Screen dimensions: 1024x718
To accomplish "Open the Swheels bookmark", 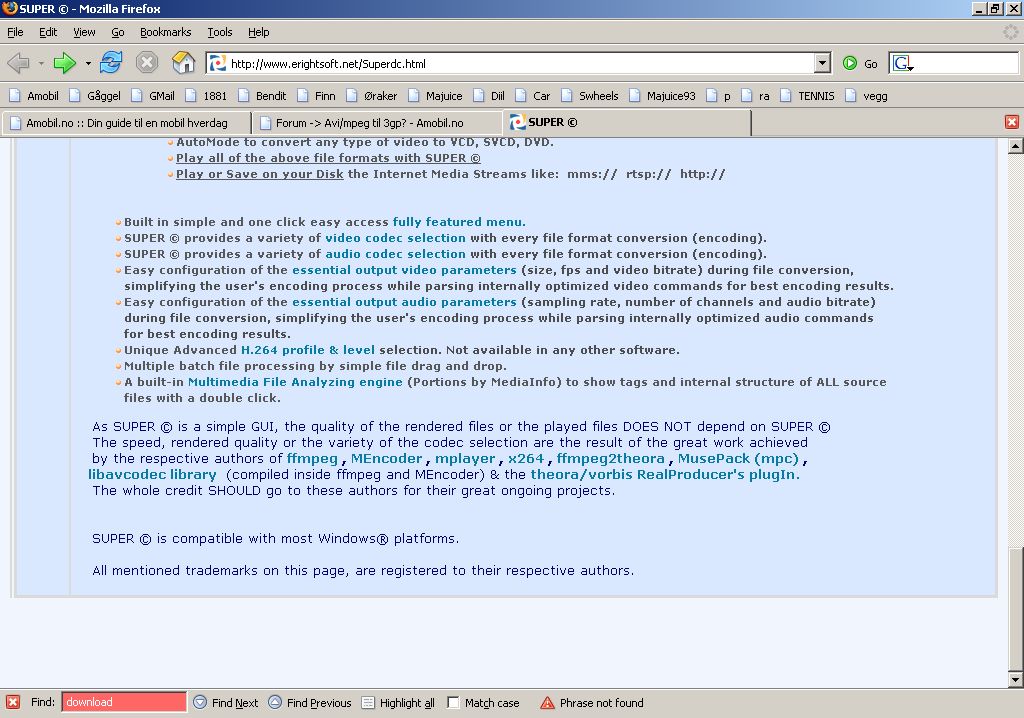I will click(x=590, y=96).
